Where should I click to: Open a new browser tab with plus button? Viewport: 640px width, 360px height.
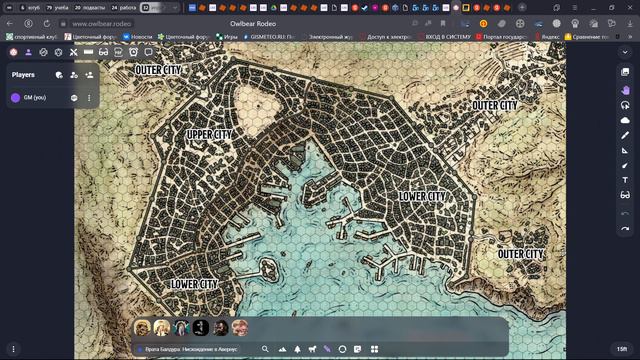pos(522,7)
